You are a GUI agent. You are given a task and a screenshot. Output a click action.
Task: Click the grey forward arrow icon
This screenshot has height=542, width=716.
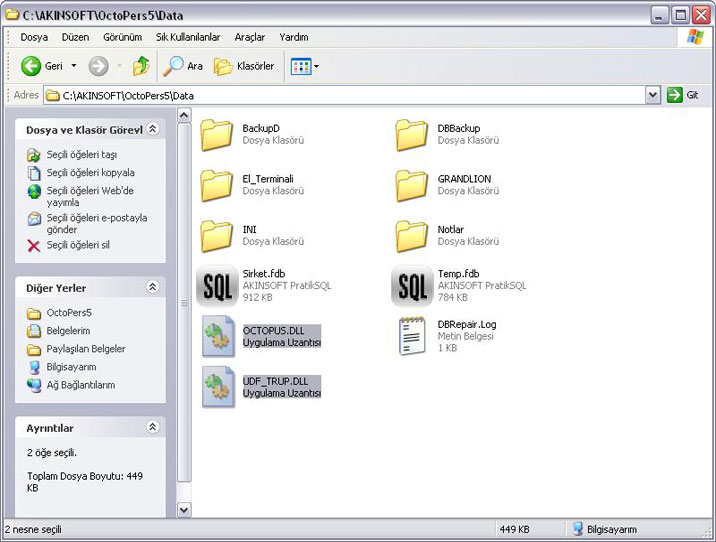pos(98,66)
